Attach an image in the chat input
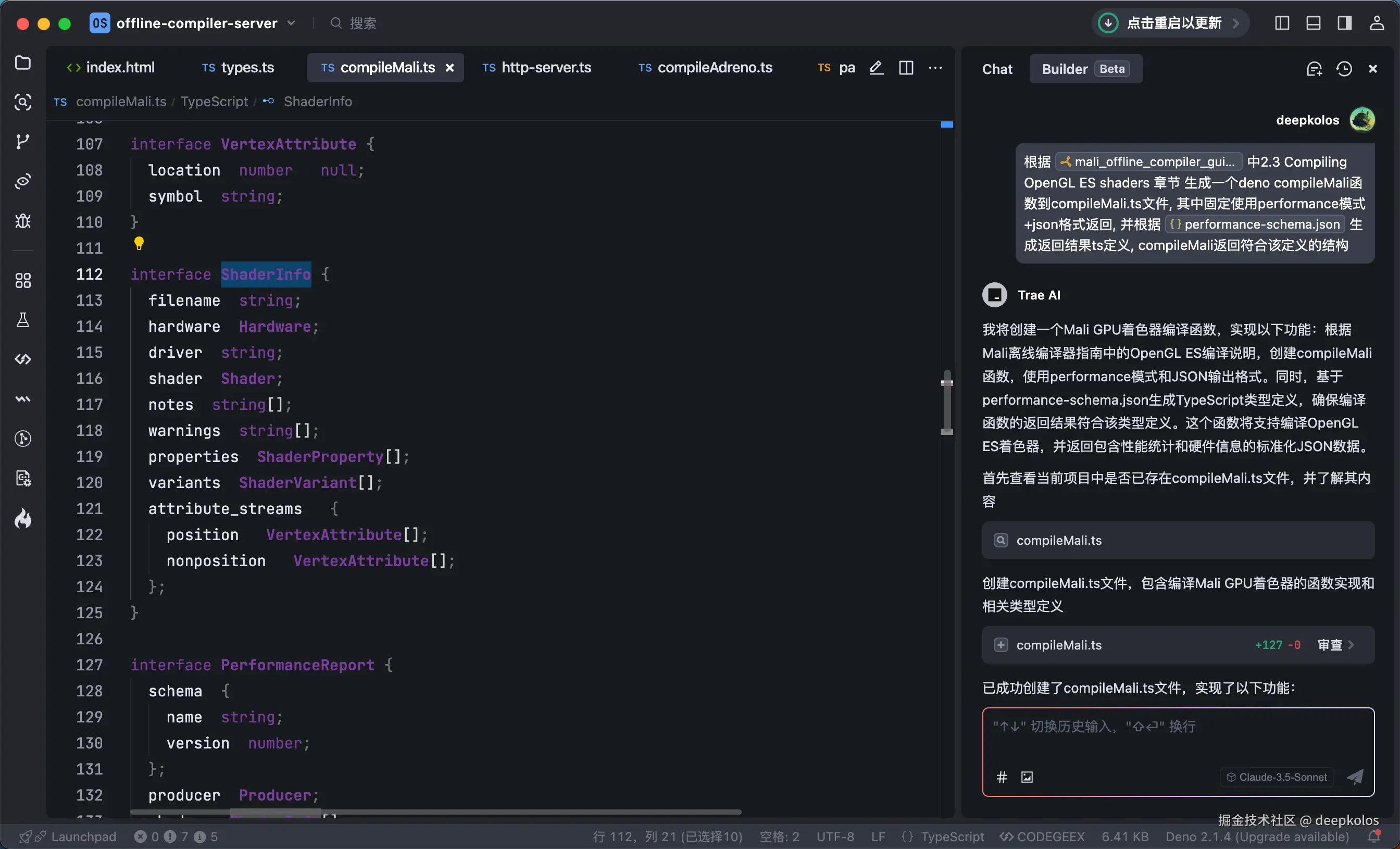 [1027, 777]
